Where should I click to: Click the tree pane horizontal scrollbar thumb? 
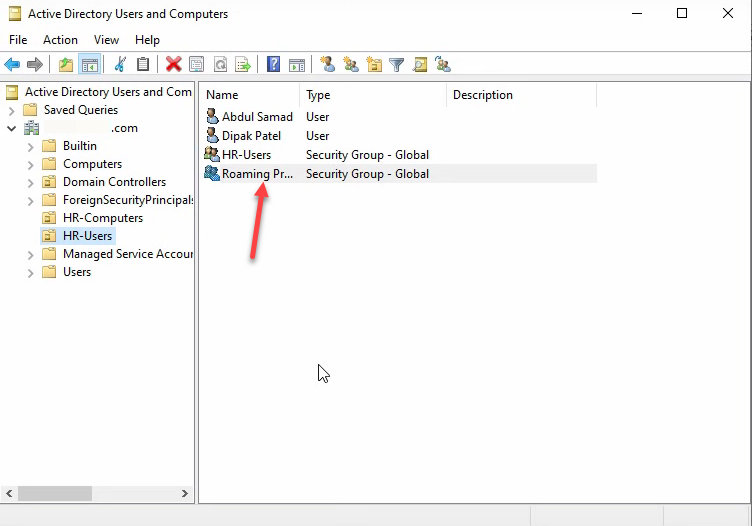(55, 493)
